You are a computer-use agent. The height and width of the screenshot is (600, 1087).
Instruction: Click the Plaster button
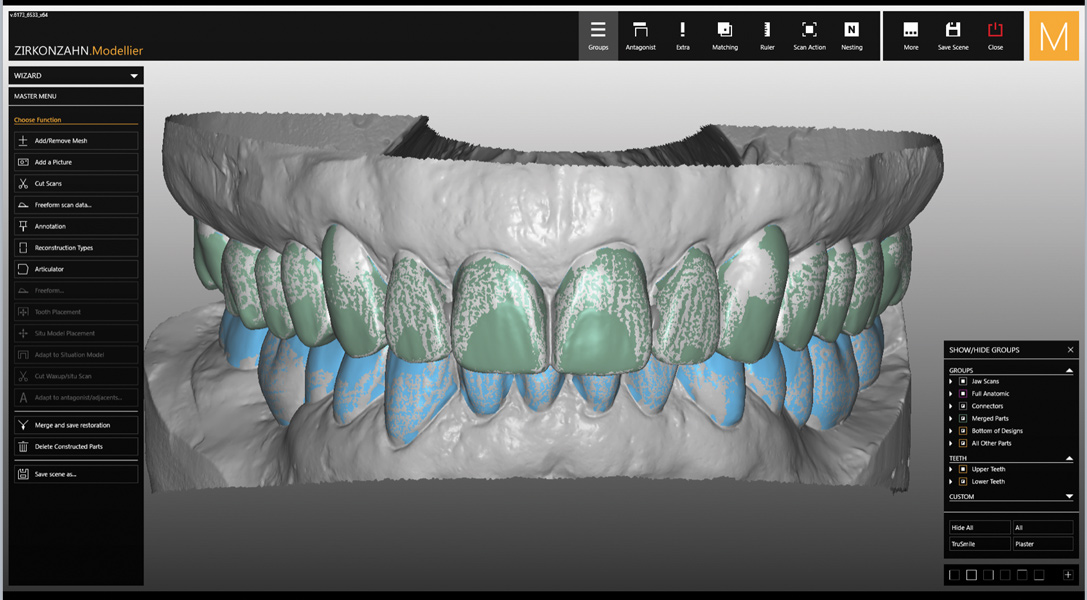1042,544
